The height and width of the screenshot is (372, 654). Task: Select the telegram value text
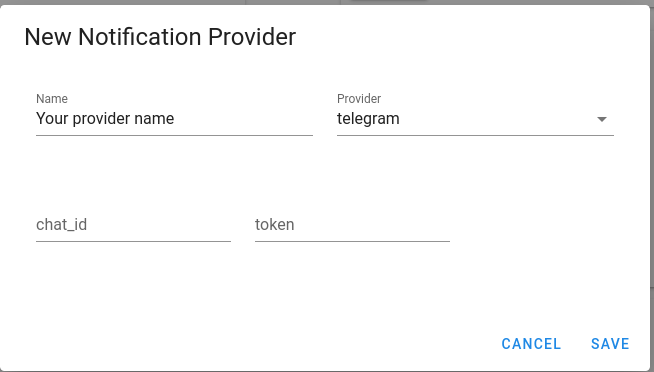[x=368, y=119]
